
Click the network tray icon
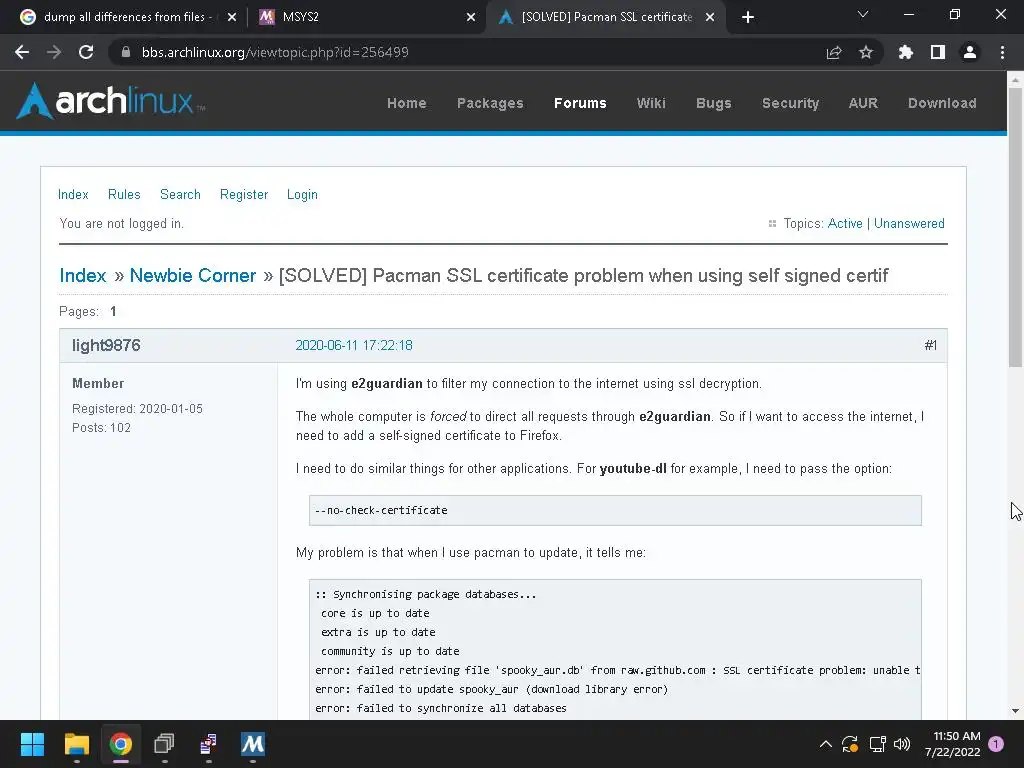click(877, 744)
